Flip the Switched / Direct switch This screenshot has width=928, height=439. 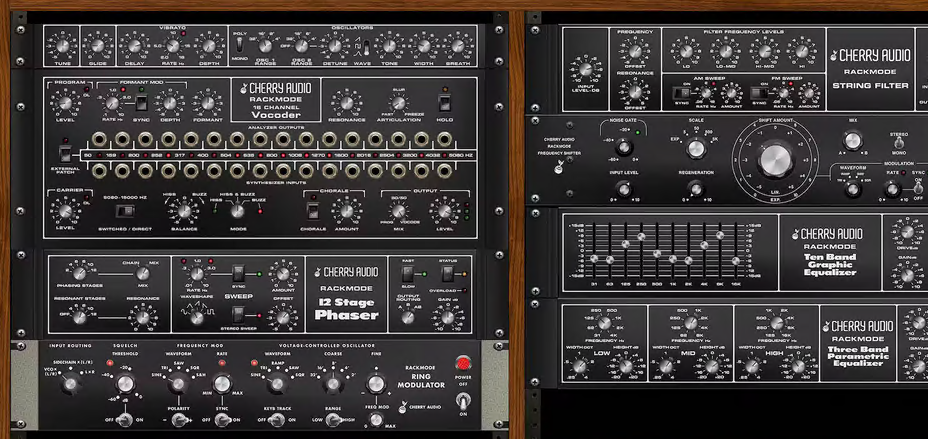coord(125,211)
